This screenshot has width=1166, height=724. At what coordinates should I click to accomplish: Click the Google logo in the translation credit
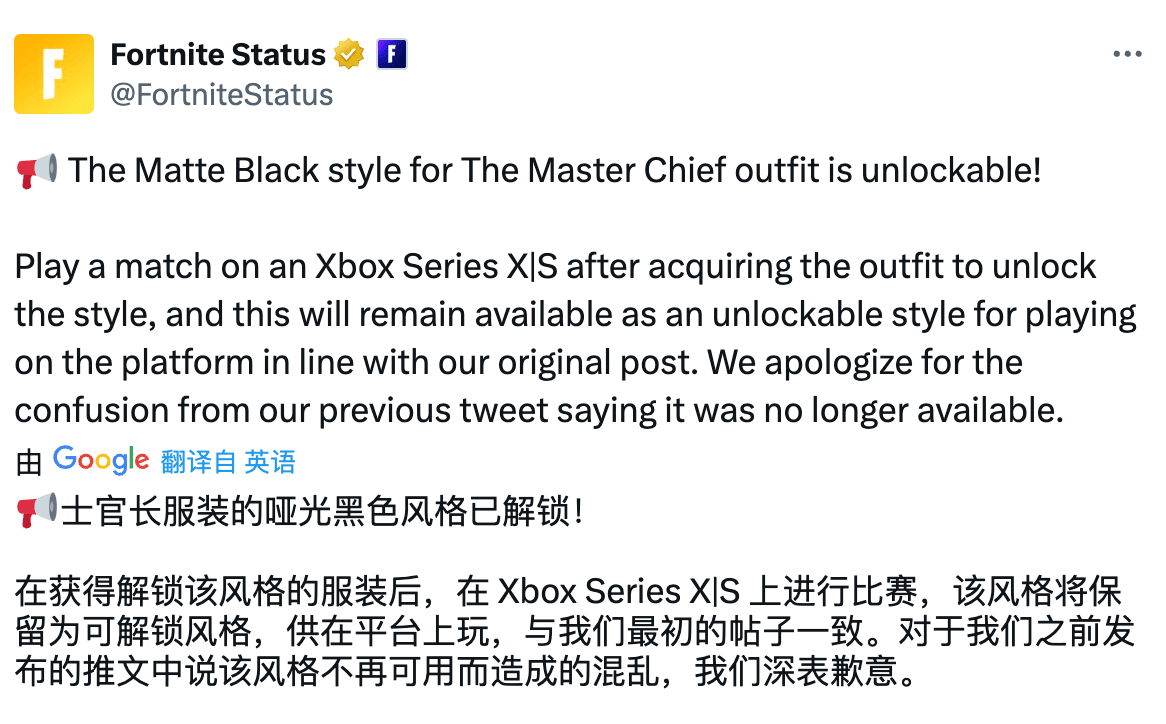[x=101, y=461]
